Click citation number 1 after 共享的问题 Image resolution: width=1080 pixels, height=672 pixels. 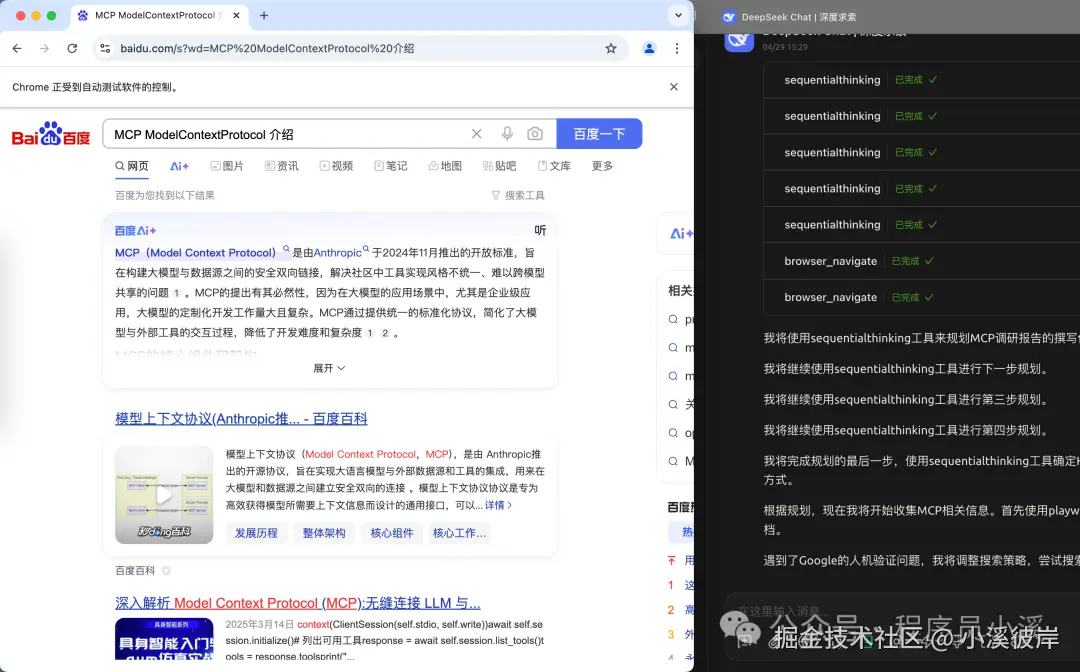(177, 293)
